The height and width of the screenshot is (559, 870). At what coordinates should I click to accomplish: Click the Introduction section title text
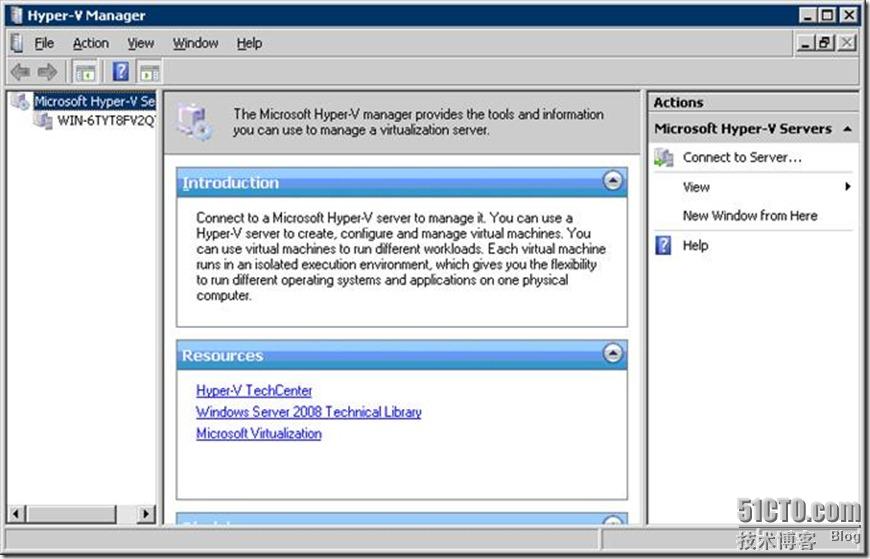pyautogui.click(x=231, y=183)
